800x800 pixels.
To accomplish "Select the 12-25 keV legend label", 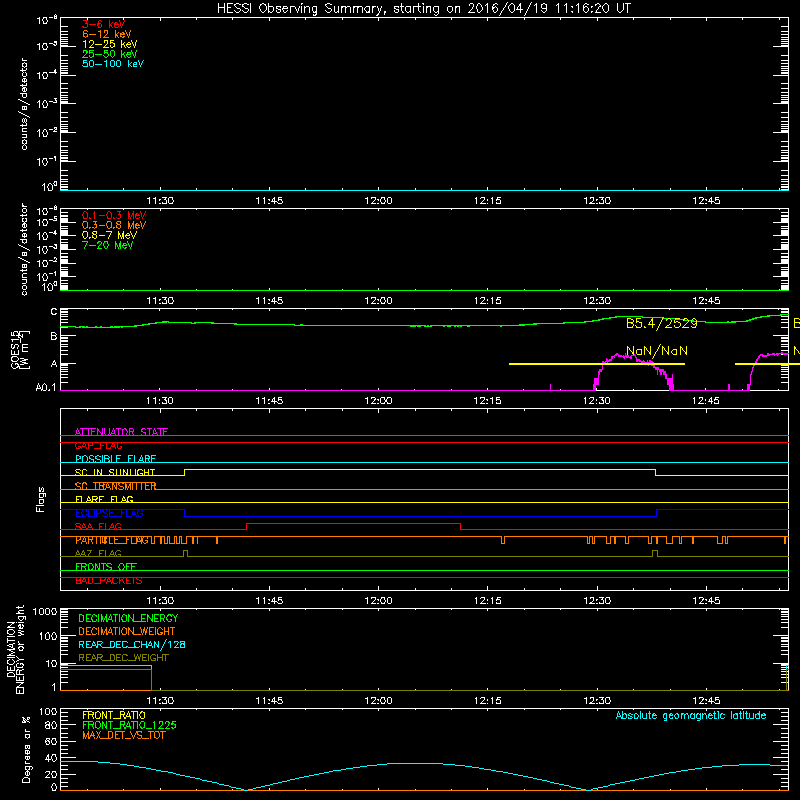I will pyautogui.click(x=110, y=44).
